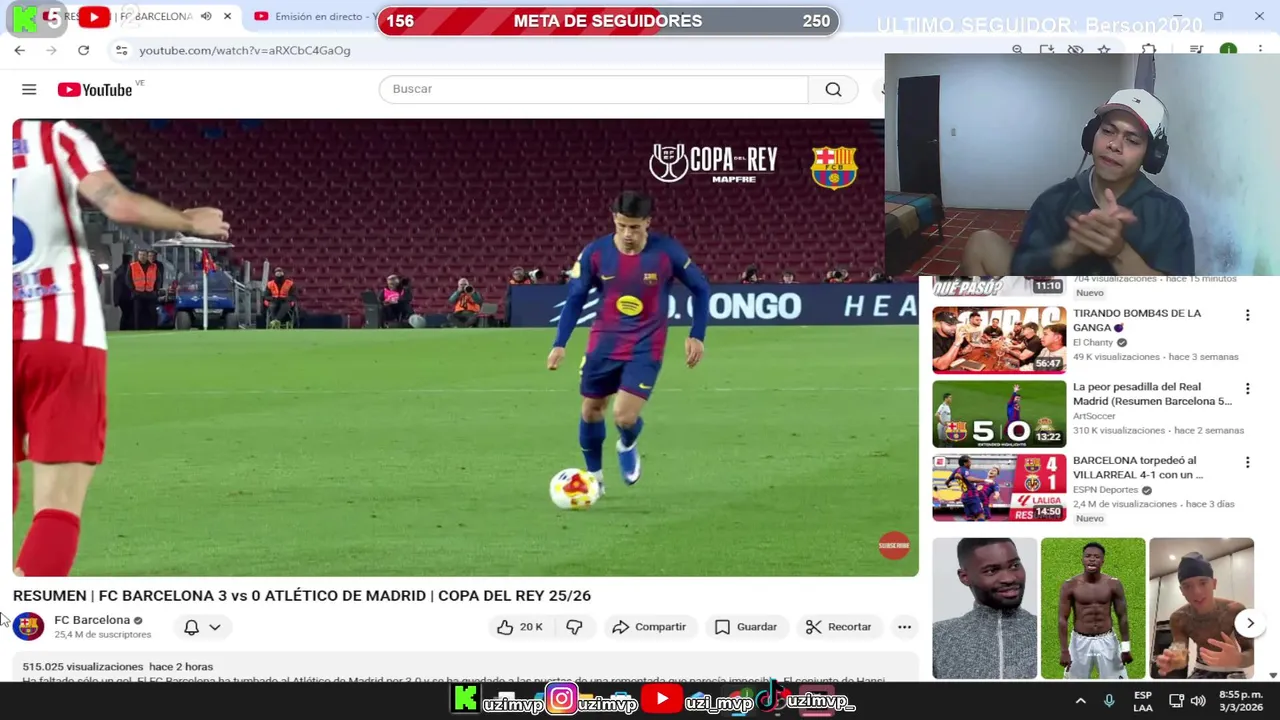View site information icon beside URL
Viewport: 1280px width, 720px height.
click(121, 50)
